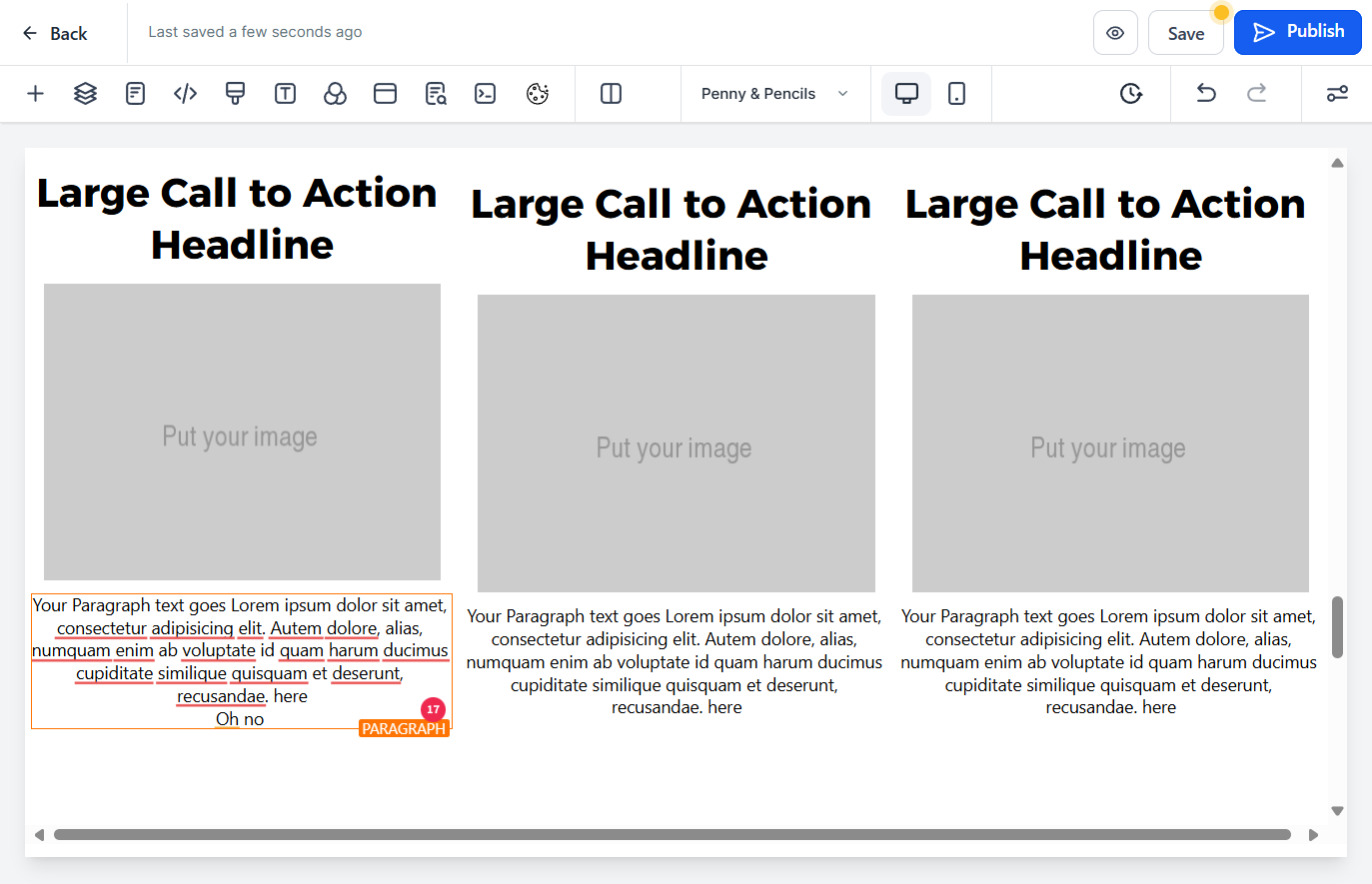Publish the page
The width and height of the screenshot is (1372, 884).
pyautogui.click(x=1298, y=32)
